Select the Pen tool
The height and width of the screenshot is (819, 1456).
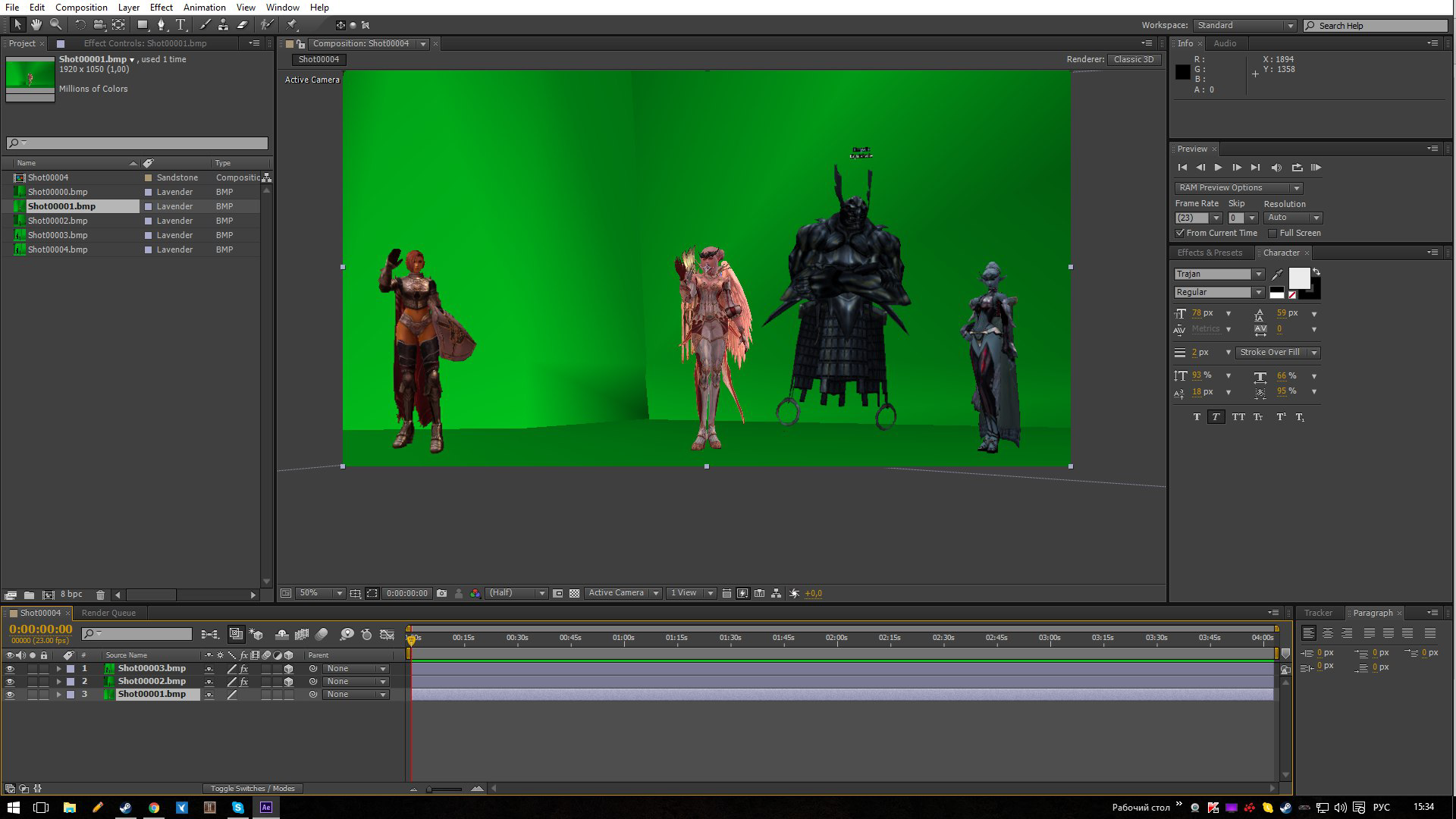[x=161, y=25]
